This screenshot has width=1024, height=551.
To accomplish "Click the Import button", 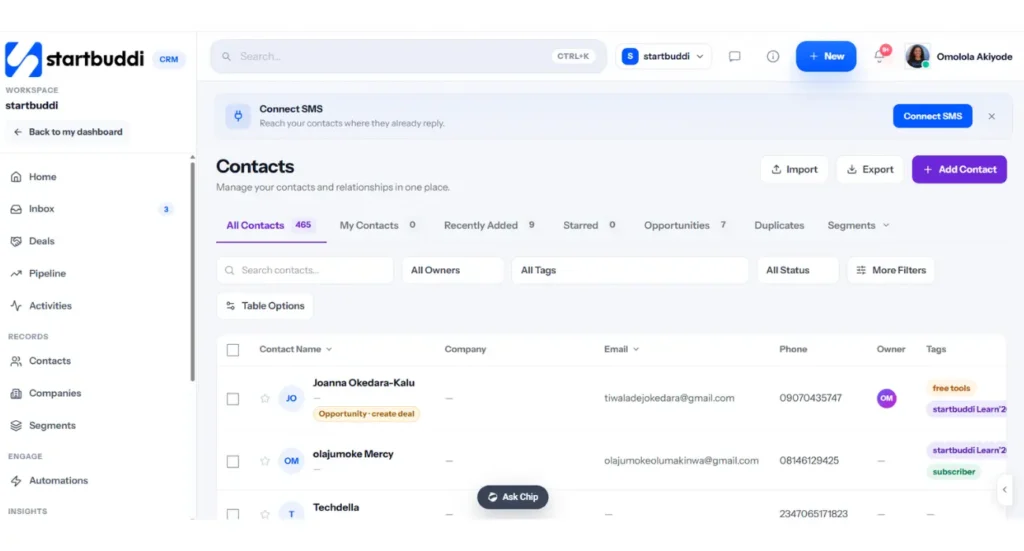I will pos(794,170).
